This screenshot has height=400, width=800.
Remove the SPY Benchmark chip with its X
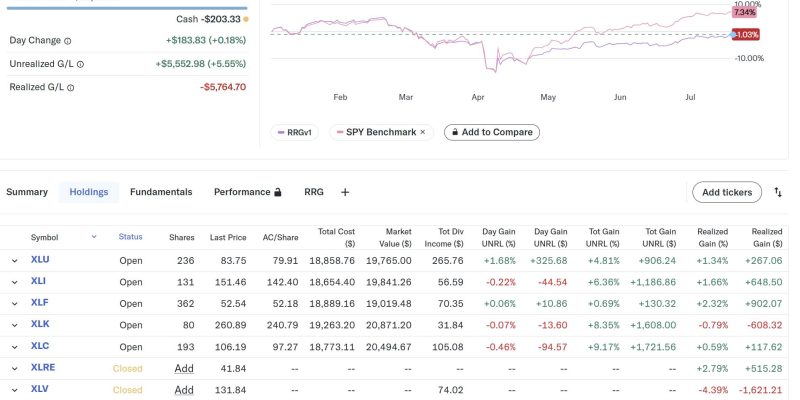422,132
